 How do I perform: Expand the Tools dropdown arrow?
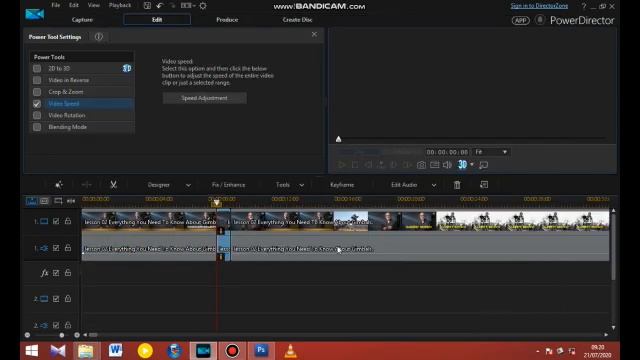pos(302,185)
